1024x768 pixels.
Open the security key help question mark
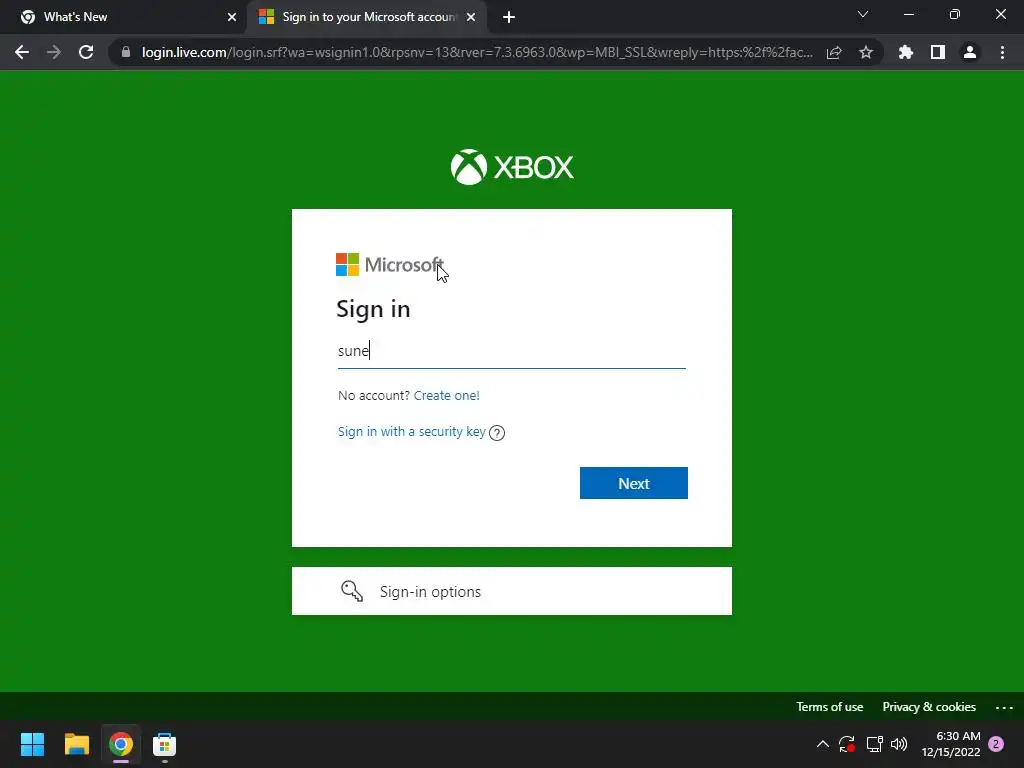(497, 433)
